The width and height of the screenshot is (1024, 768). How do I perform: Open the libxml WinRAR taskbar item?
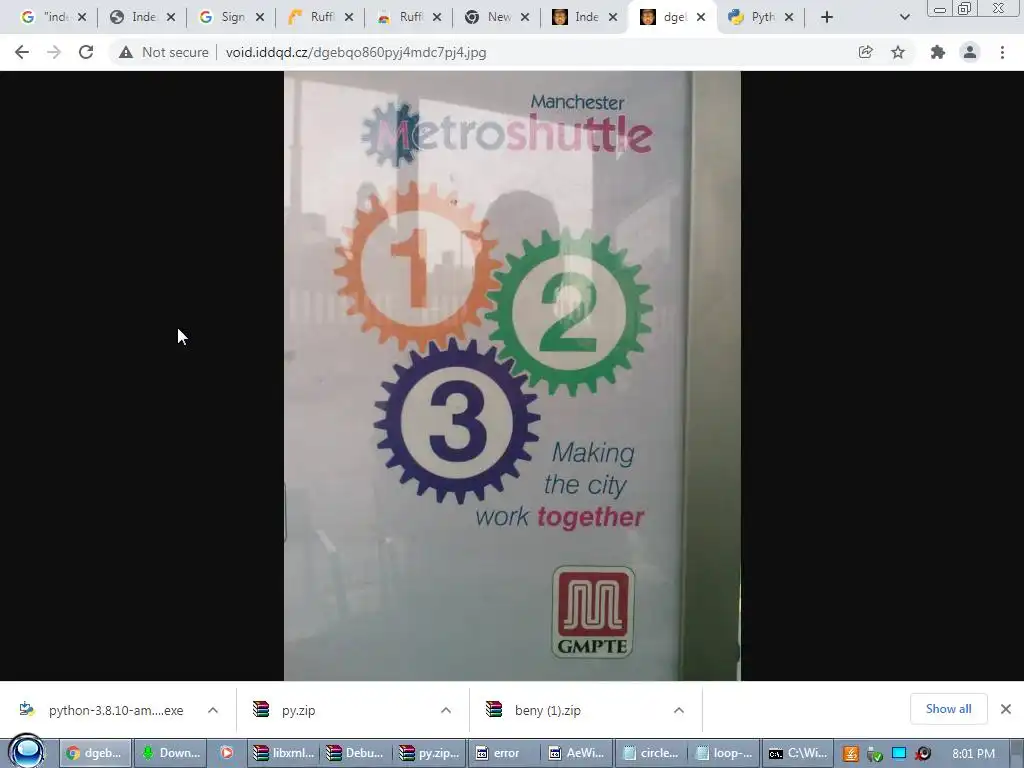[283, 753]
